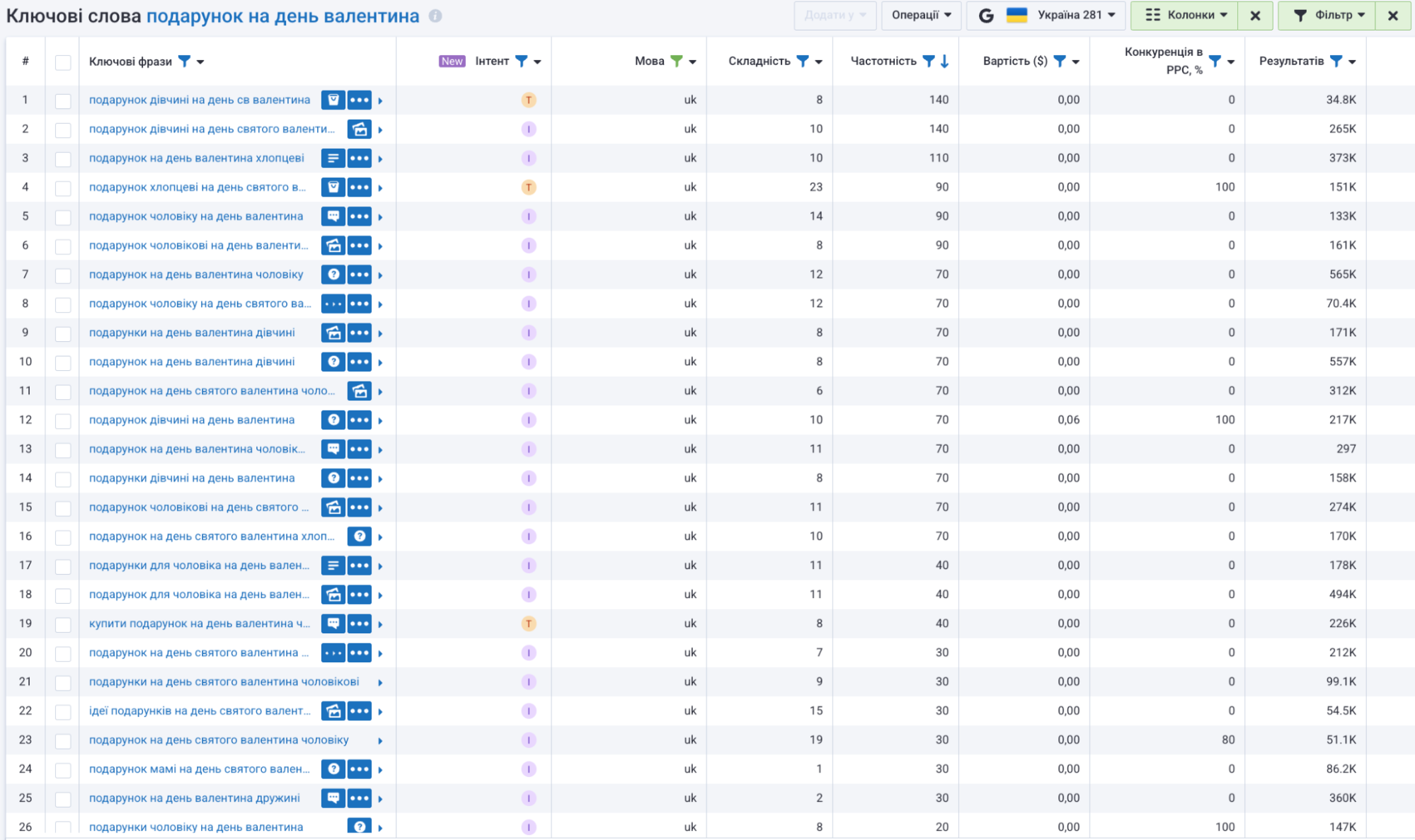1415x840 pixels.
Task: Click the info icon beside the page title
Action: 435,16
